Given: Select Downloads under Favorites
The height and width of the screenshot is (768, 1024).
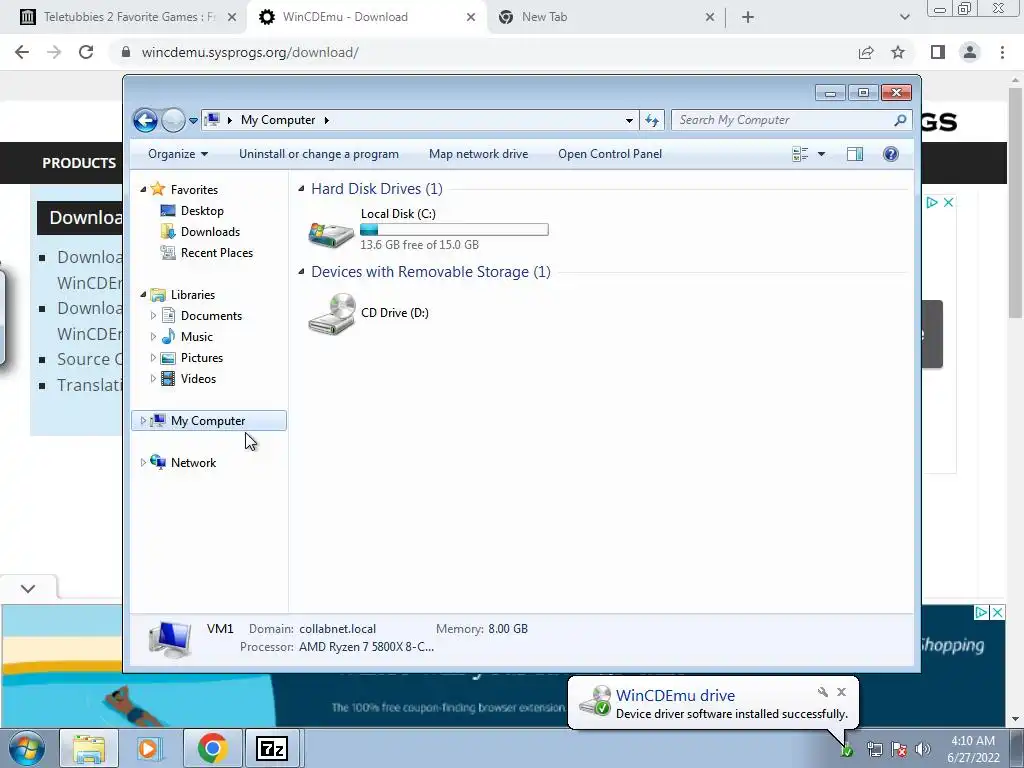Looking at the screenshot, I should click(210, 232).
